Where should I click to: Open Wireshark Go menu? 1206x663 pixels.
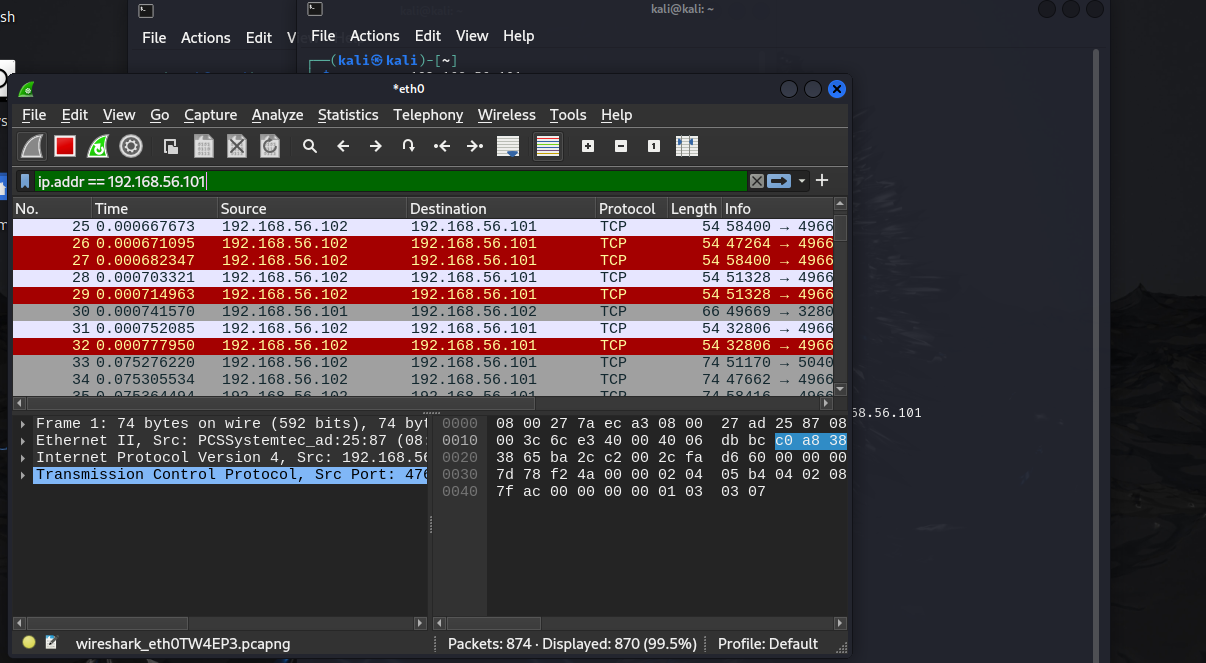tap(160, 115)
